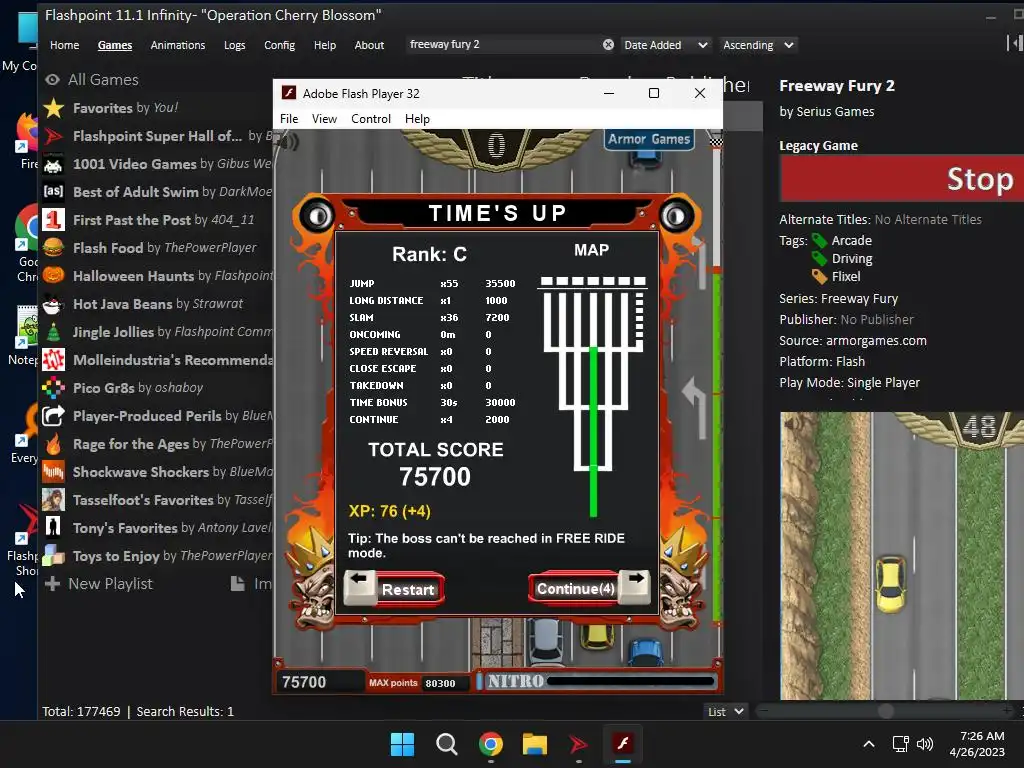Click the Player-Produced Perils share icon
Image resolution: width=1024 pixels, height=768 pixels.
click(54, 416)
